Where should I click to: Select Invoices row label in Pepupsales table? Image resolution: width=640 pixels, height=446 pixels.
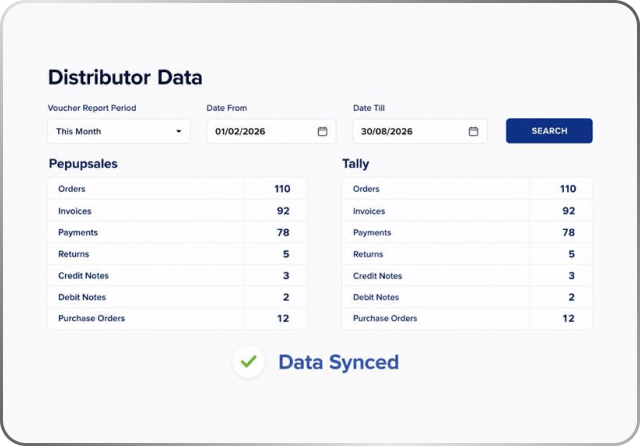tap(75, 211)
